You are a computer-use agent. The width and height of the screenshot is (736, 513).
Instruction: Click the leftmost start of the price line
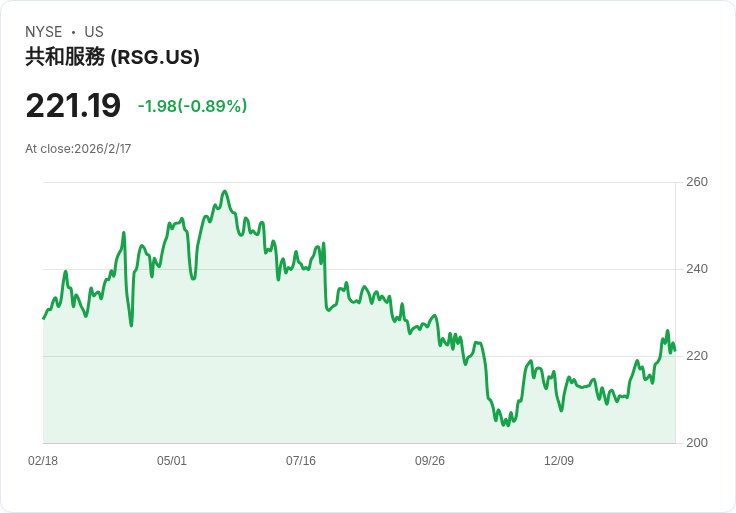(43, 318)
